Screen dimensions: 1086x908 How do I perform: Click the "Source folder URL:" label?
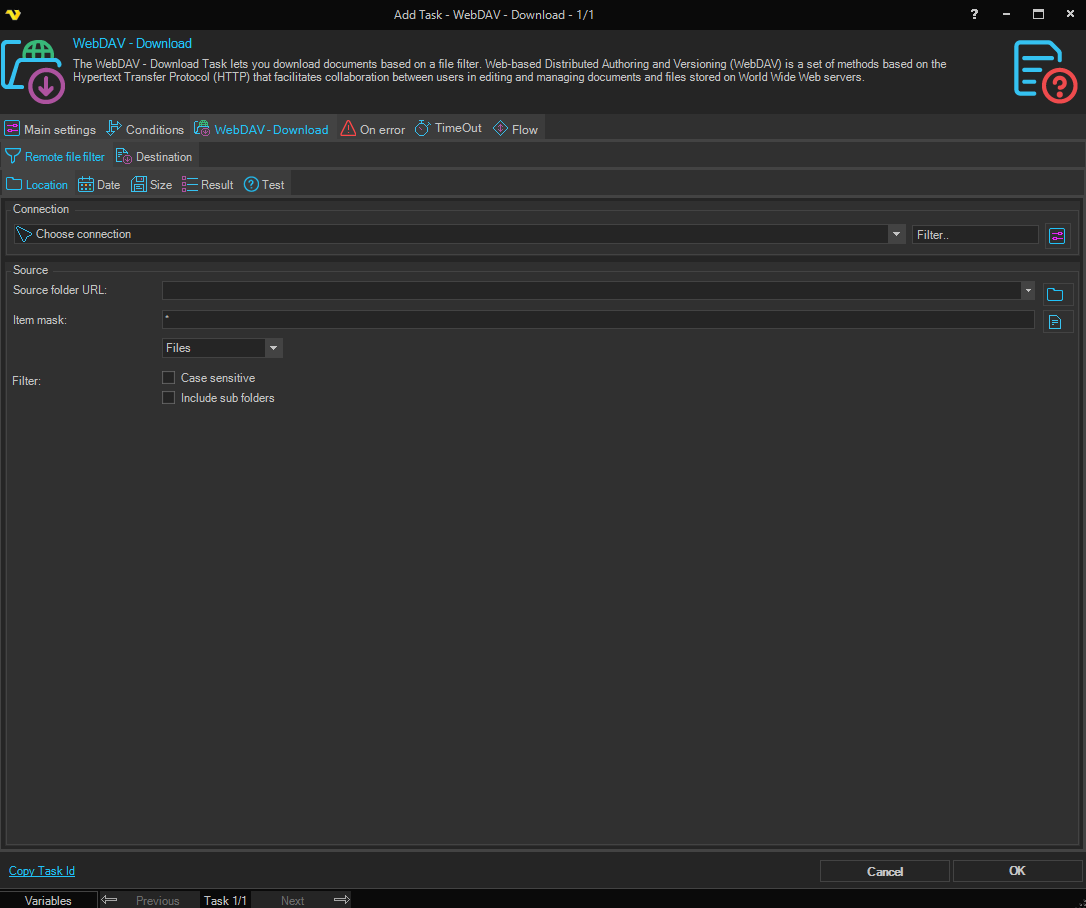click(60, 290)
